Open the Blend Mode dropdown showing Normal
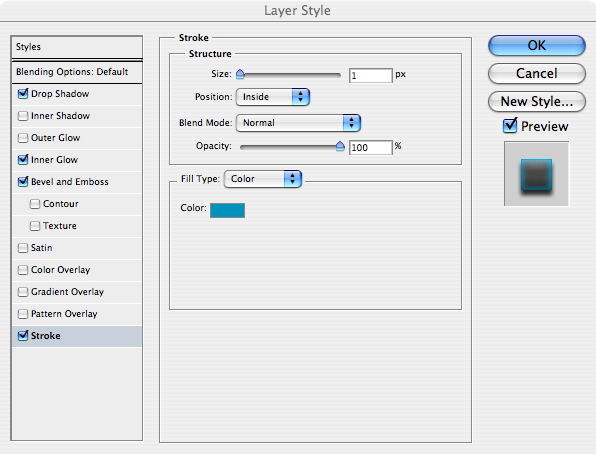The image size is (596, 454). [x=298, y=123]
